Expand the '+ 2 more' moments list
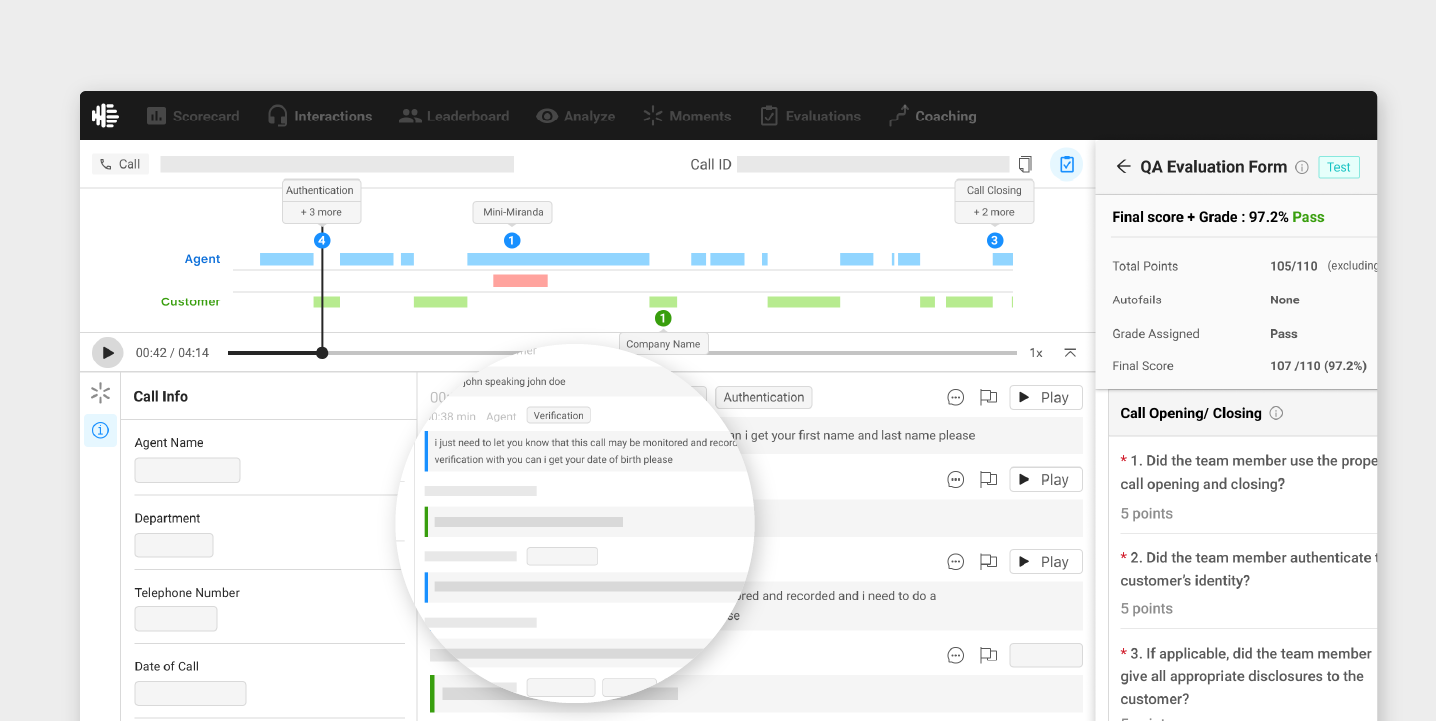 pos(994,212)
